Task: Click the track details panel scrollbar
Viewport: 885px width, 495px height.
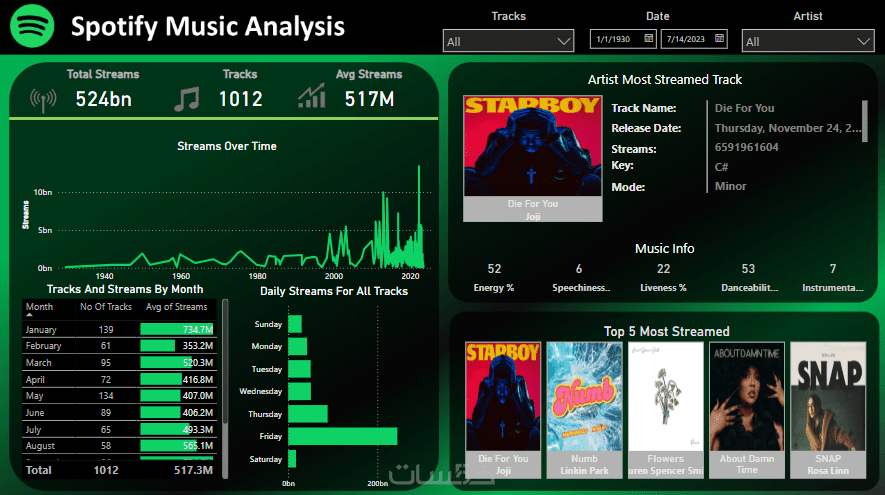Action: coord(865,121)
